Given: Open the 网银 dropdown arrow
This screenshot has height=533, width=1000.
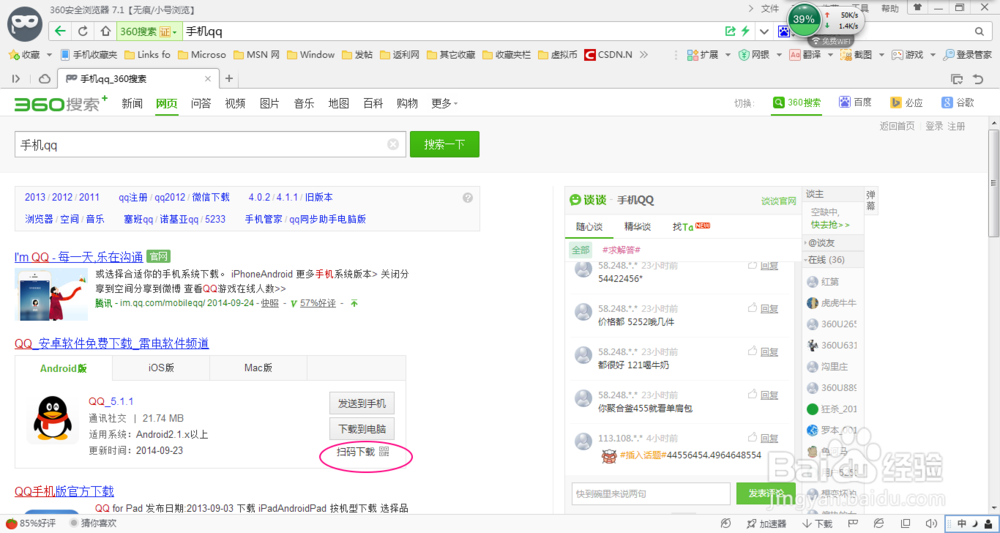Looking at the screenshot, I should coord(779,55).
